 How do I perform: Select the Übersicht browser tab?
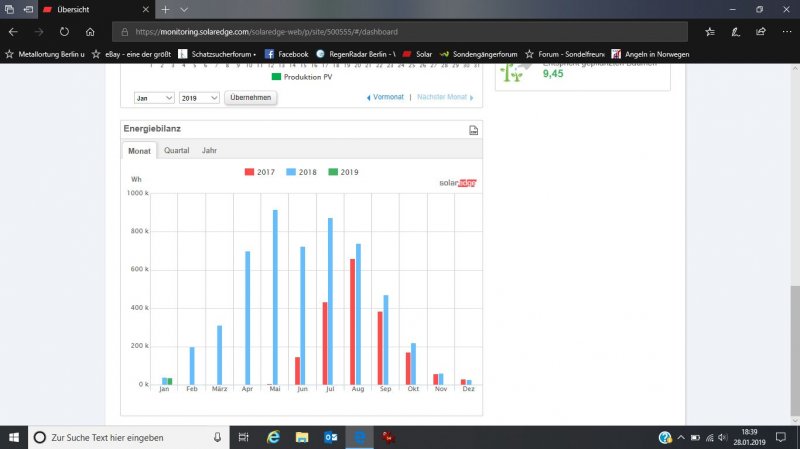pos(95,9)
